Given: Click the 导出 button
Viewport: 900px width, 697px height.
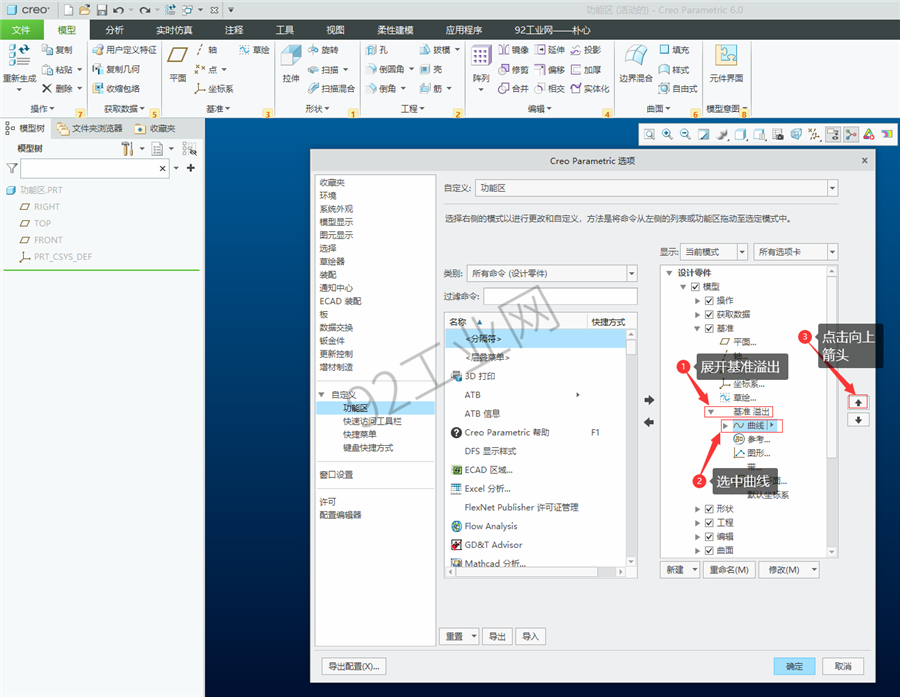Looking at the screenshot, I should click(497, 636).
